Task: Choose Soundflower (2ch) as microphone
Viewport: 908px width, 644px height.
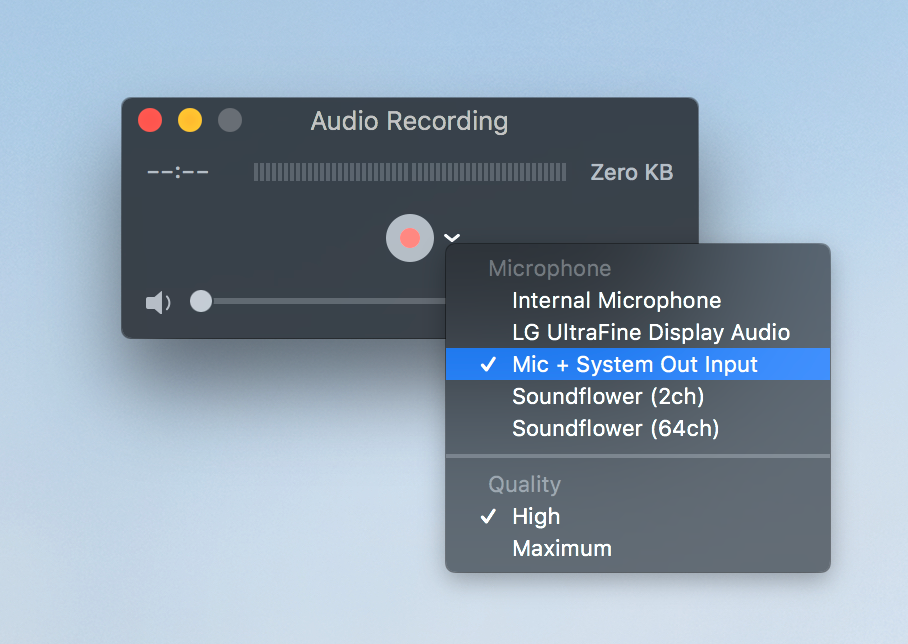Action: tap(638, 397)
